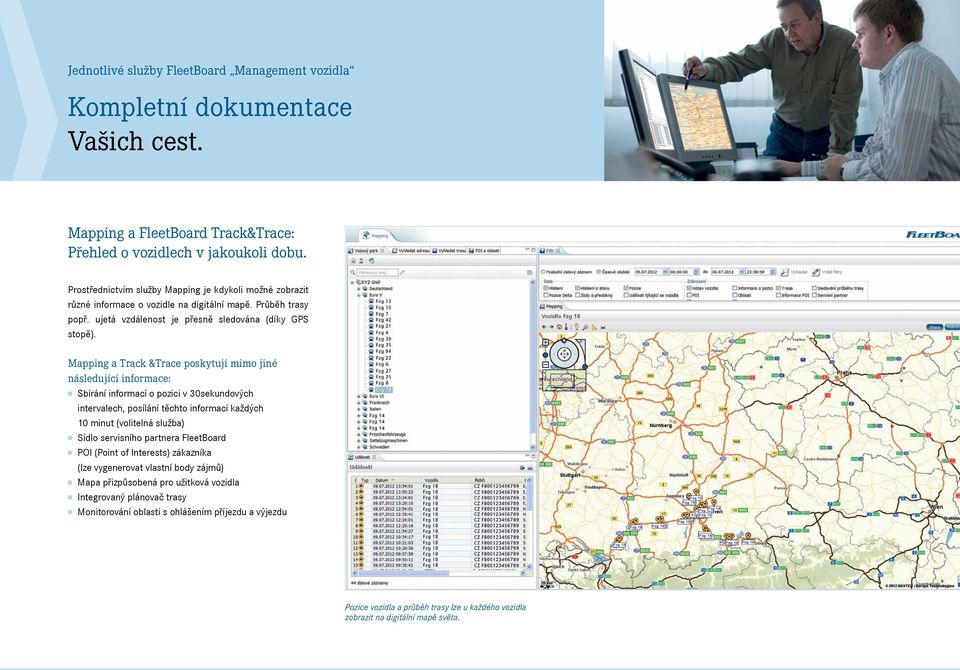Screen dimensions: 960x670
Task: Click the zoom level slider handle on the map
Action: click(546, 355)
